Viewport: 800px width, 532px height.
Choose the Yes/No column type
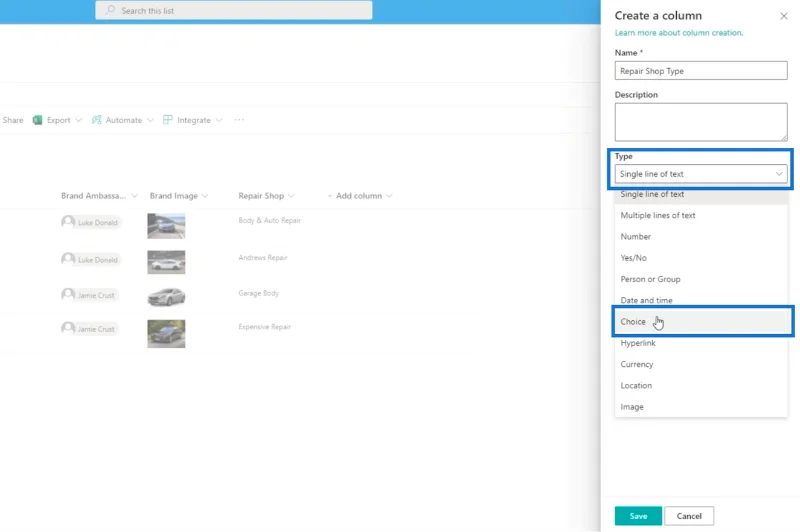701,258
